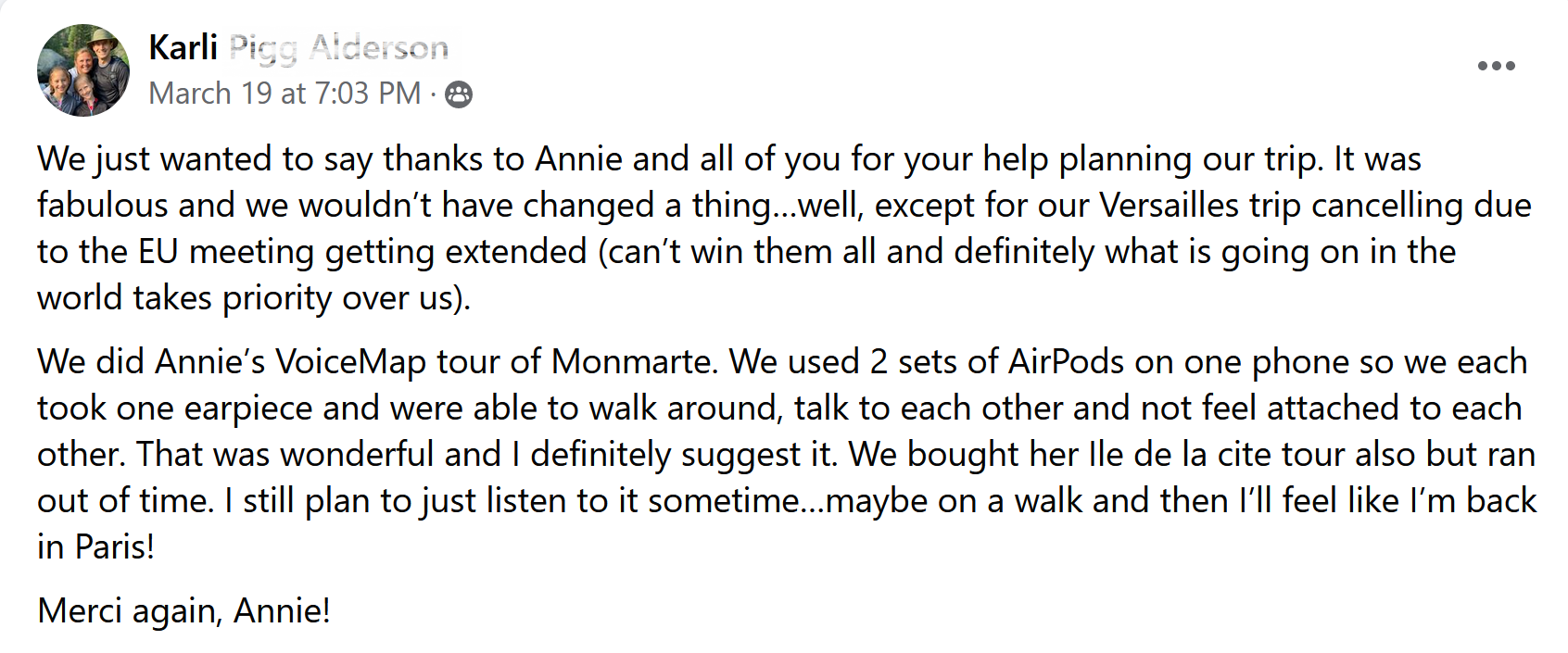Click the word "sometime" near the post's end
This screenshot has height=653, width=1568.
click(x=736, y=501)
